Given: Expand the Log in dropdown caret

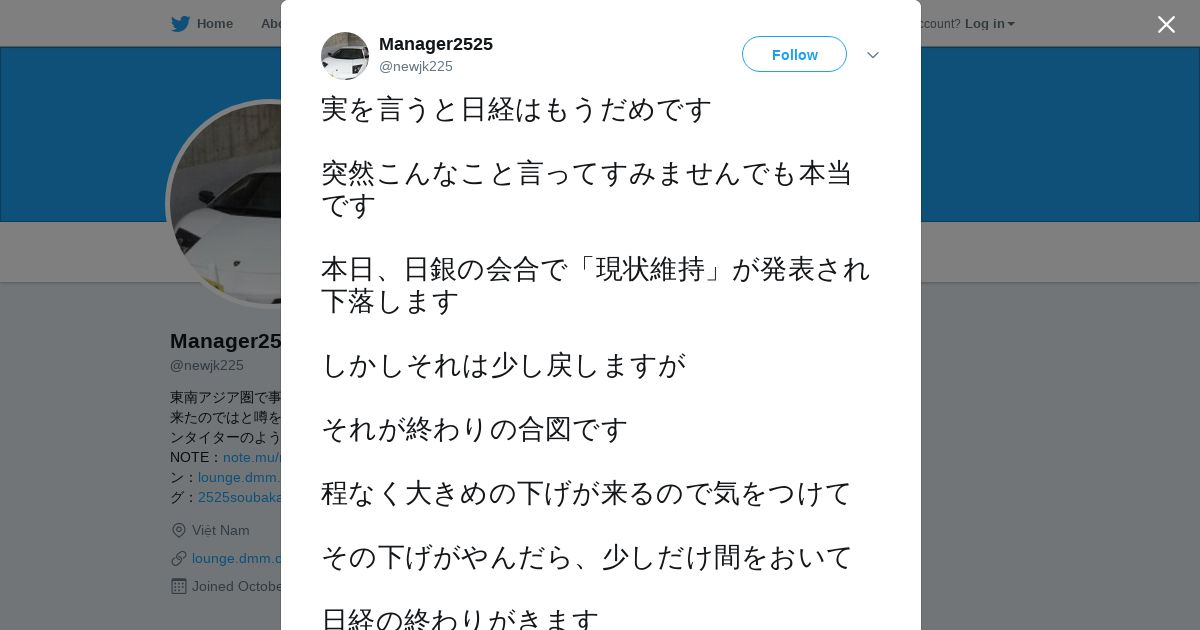Looking at the screenshot, I should coord(1011,24).
